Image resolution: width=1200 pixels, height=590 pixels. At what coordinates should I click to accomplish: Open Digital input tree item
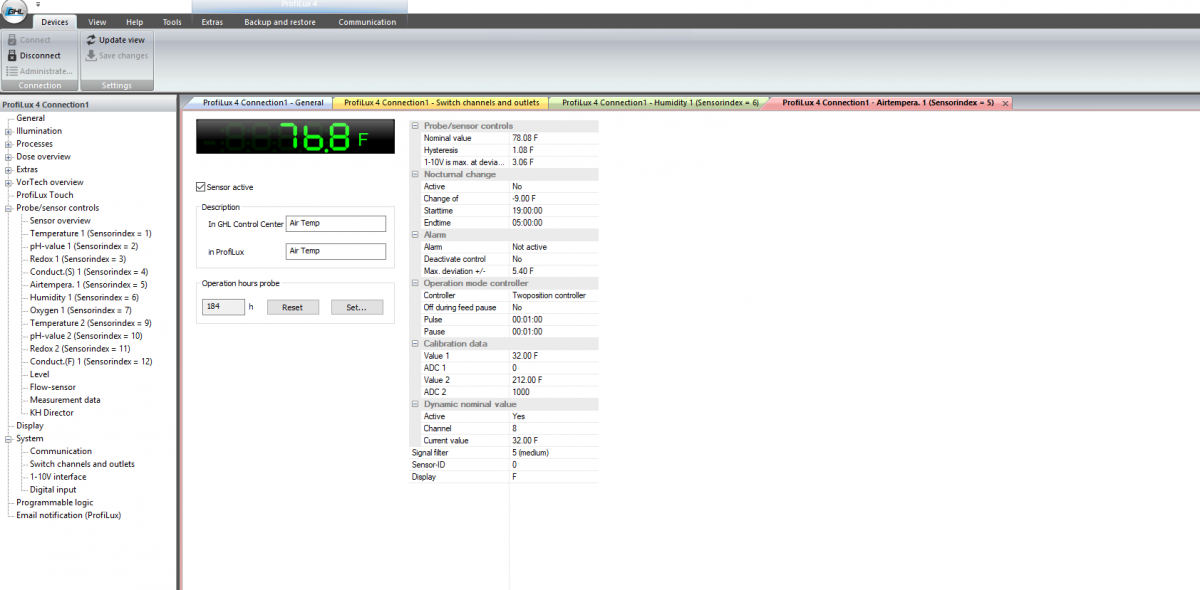tap(53, 490)
